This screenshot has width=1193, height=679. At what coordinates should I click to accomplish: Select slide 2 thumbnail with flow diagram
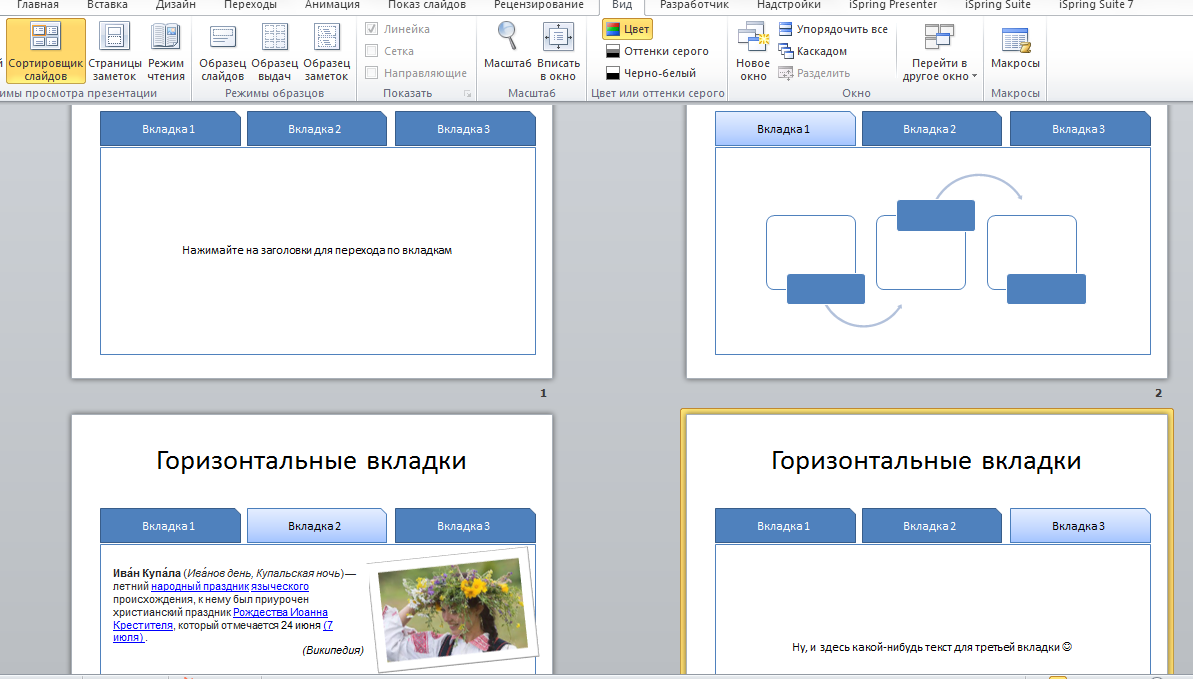pyautogui.click(x=927, y=241)
